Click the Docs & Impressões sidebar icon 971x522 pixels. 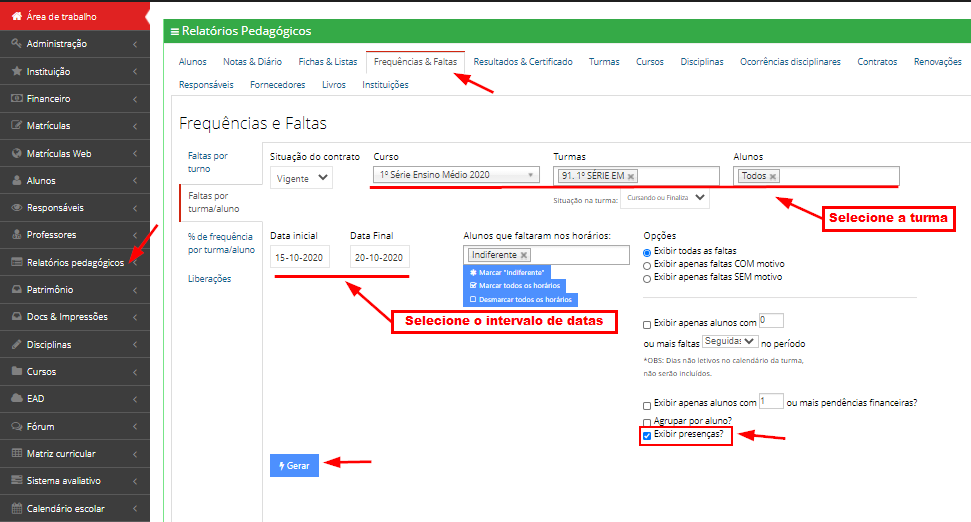click(17, 316)
